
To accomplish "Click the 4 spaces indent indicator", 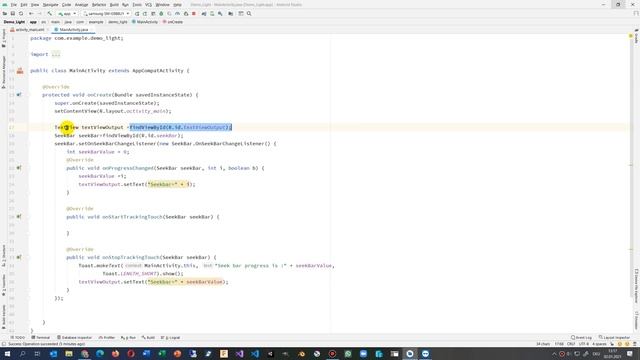I will (x=599, y=344).
